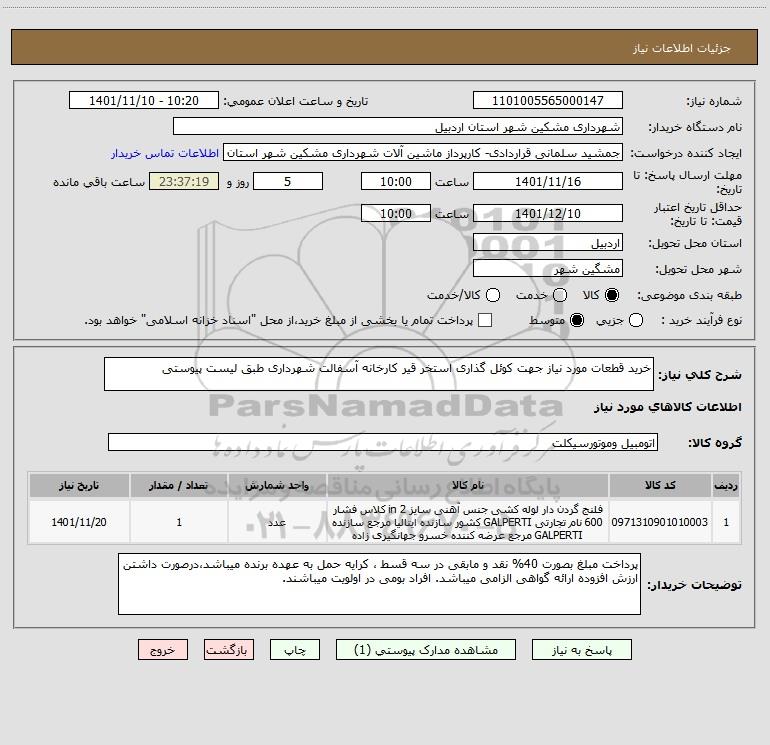Image resolution: width=770 pixels, height=745 pixels.
Task: Click the delivery city field مشگین شهر
Action: 548,268
